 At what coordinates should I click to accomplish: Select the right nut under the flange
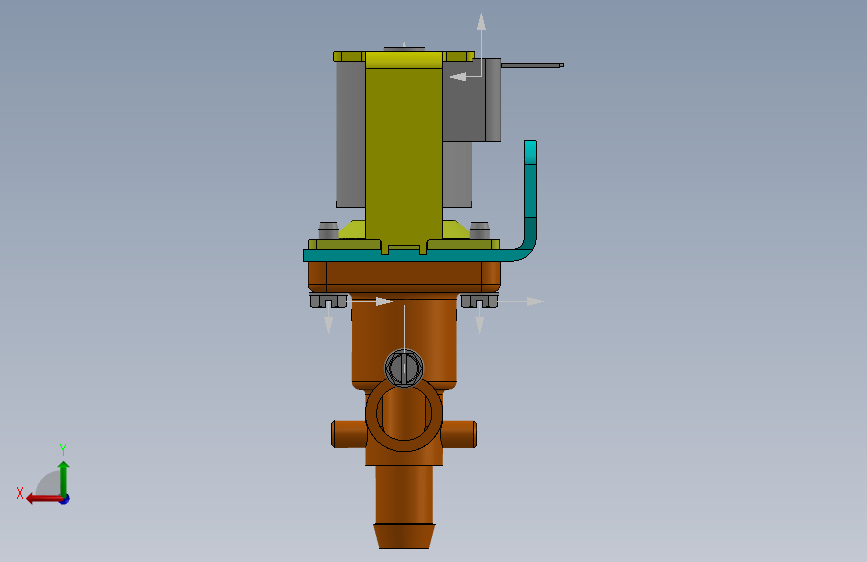(x=479, y=301)
